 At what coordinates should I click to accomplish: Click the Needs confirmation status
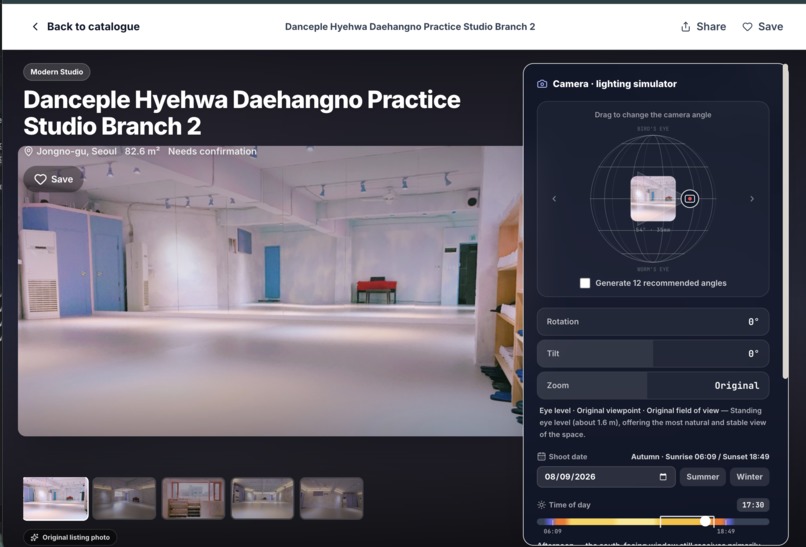[212, 151]
